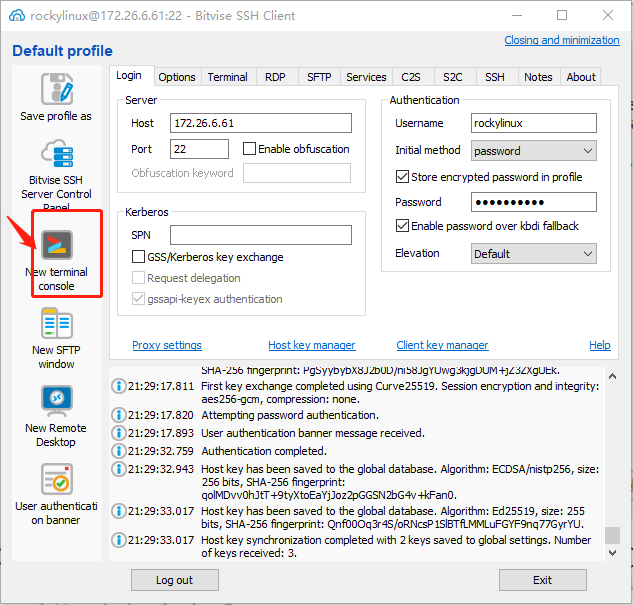Click the Password input field
The width and height of the screenshot is (633, 605).
pos(534,202)
